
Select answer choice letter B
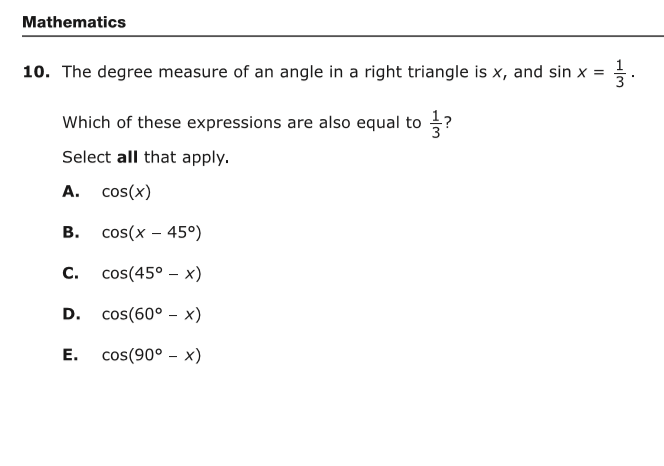pos(71,232)
